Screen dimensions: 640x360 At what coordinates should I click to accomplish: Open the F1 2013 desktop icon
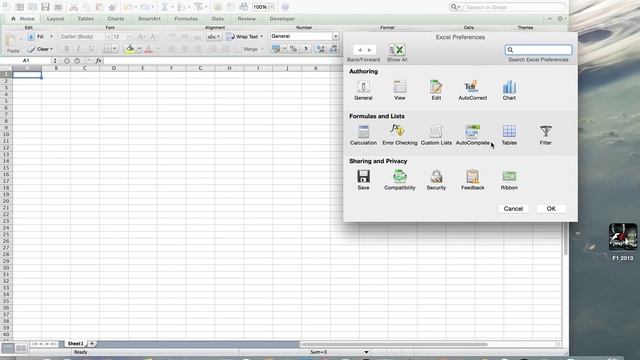tap(622, 242)
